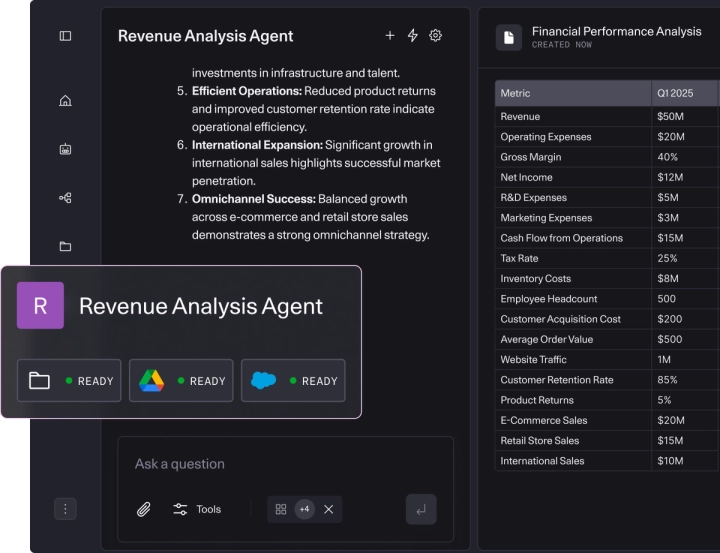Click the Revenue Analysis Agent card title

pyautogui.click(x=201, y=306)
